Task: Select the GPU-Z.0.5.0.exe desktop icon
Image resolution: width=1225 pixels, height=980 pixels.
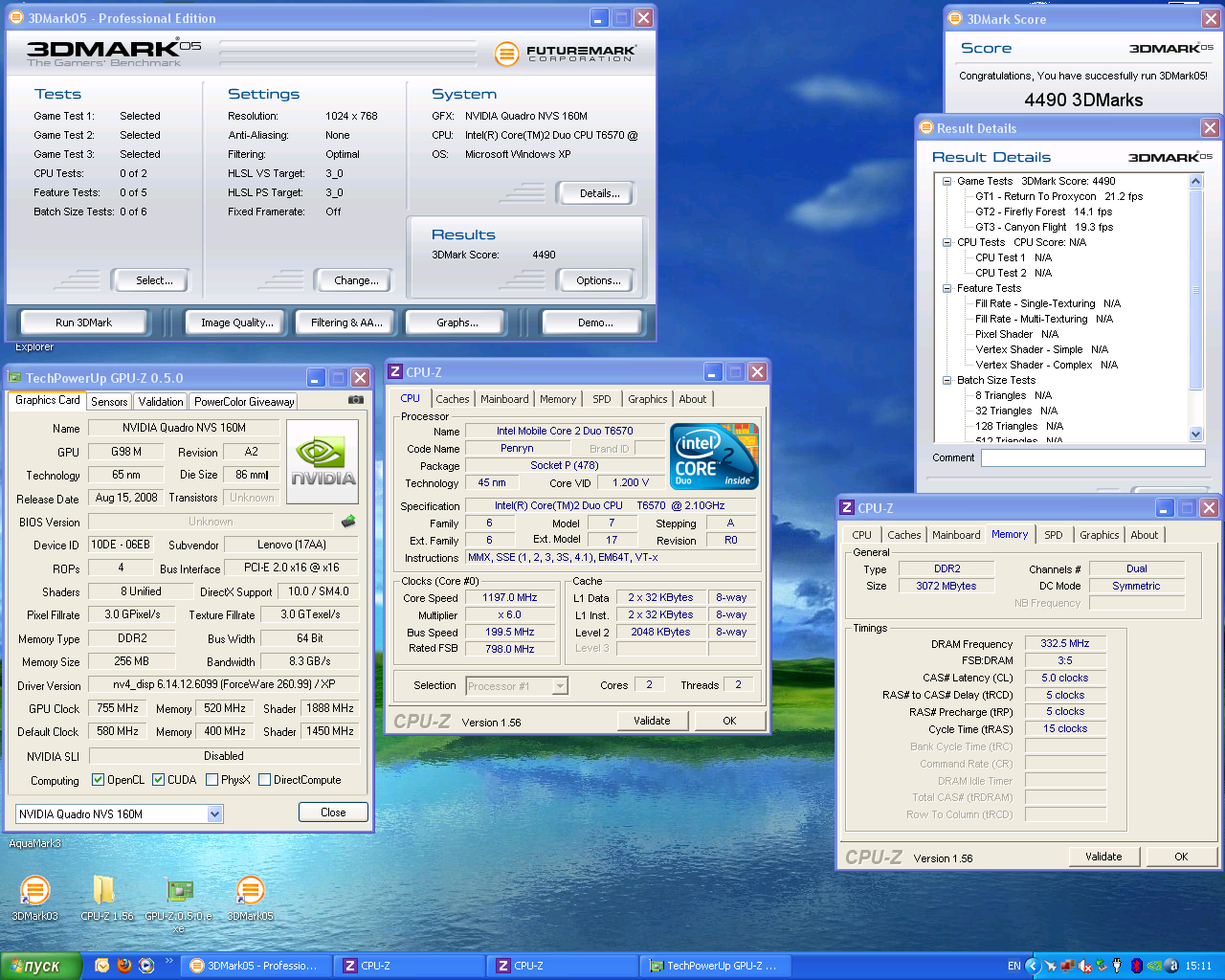Action: pos(179,903)
